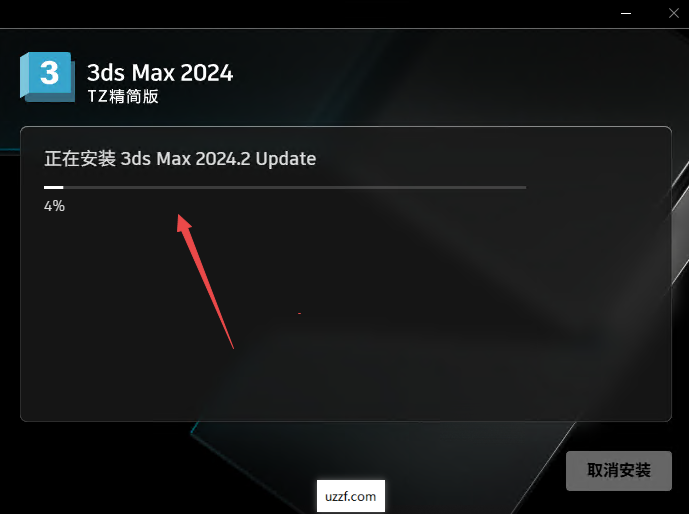Cancel installation via the 取消安装 button

(619, 471)
